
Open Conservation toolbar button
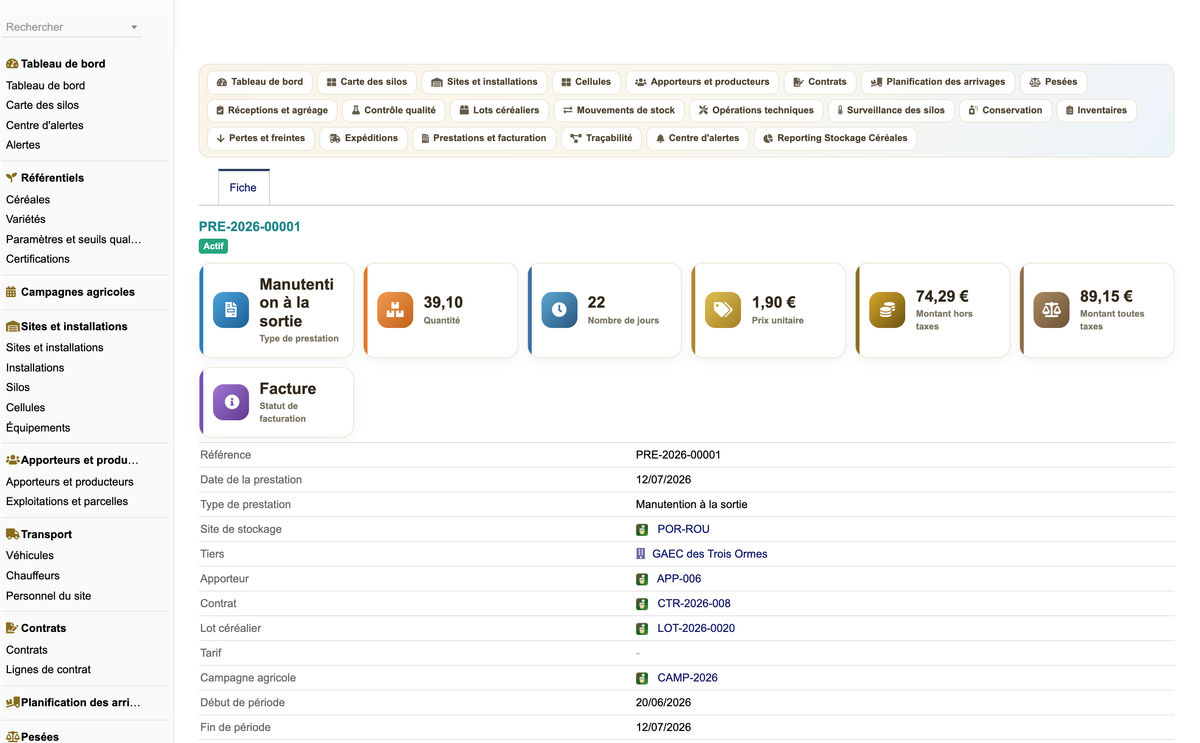point(1005,110)
